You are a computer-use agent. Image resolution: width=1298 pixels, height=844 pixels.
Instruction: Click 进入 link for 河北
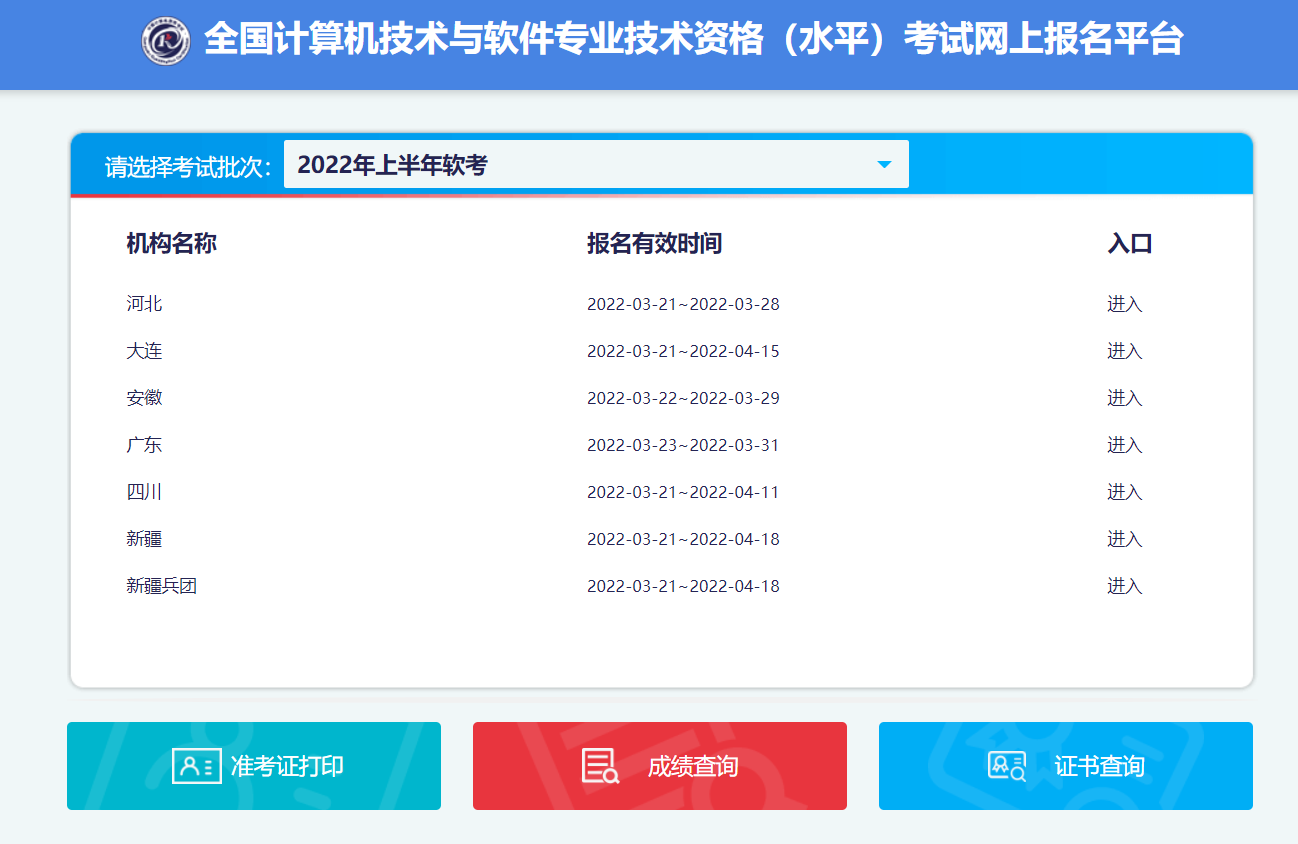pos(1124,304)
